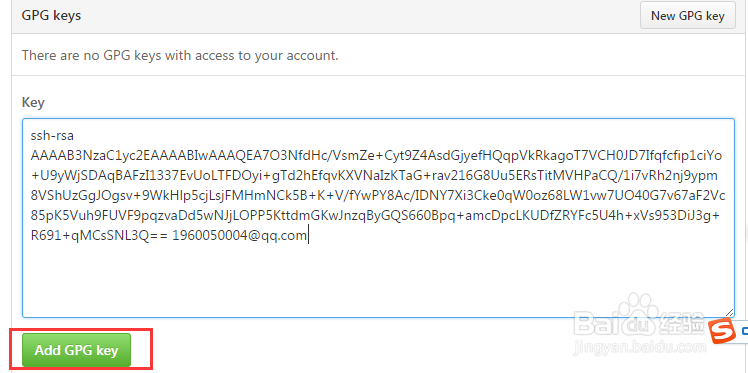748x373 pixels.
Task: Open the Sogou input method S icon
Action: click(x=722, y=331)
